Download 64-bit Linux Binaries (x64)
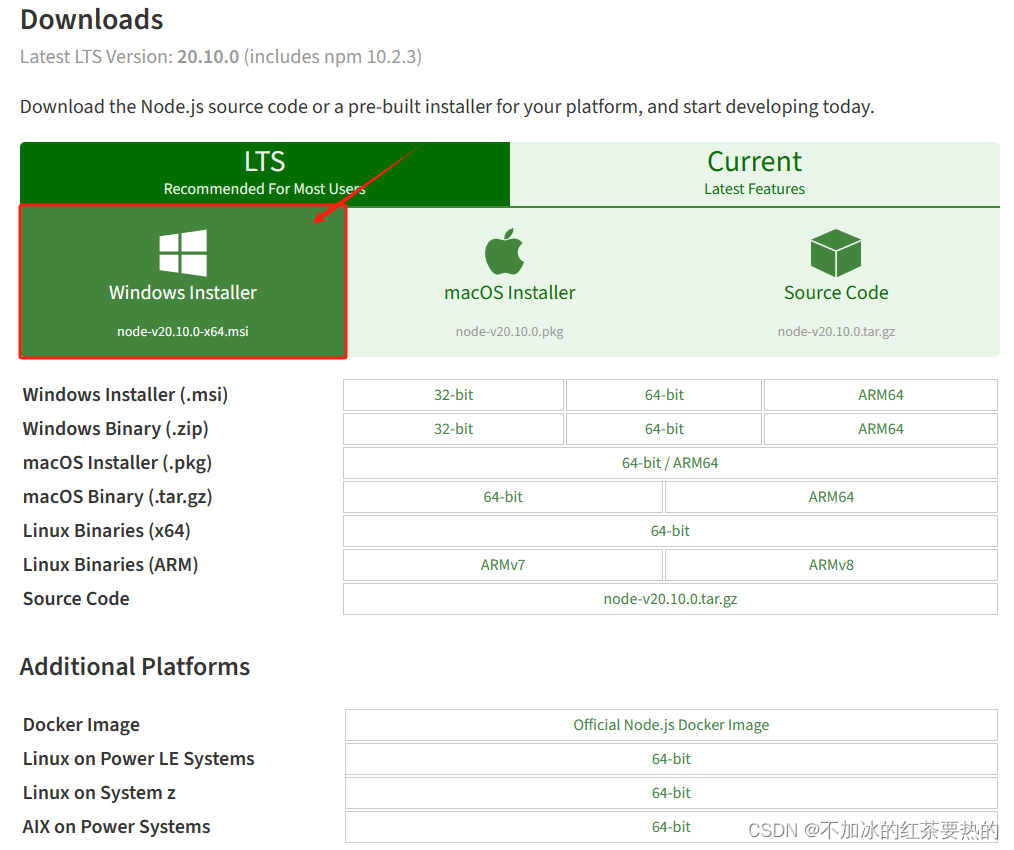The image size is (1014, 850). (670, 530)
